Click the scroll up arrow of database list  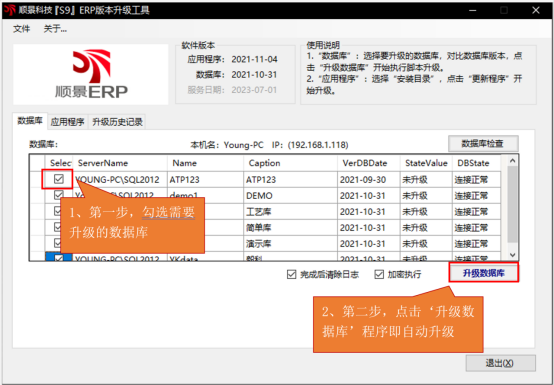tap(513, 161)
